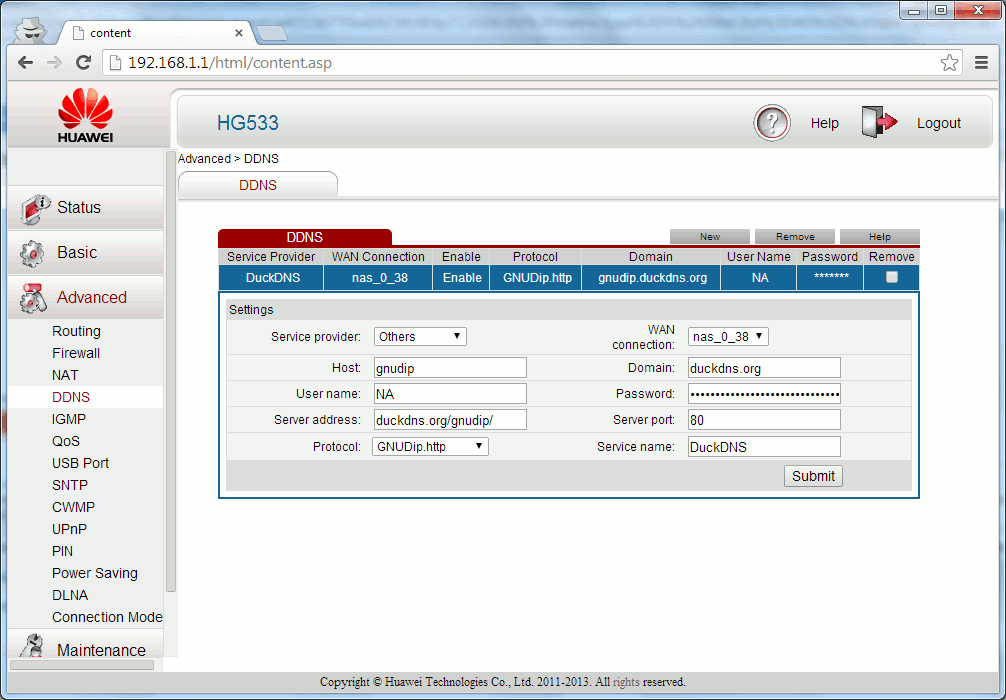
Task: Click the Remove button above table
Action: (795, 237)
